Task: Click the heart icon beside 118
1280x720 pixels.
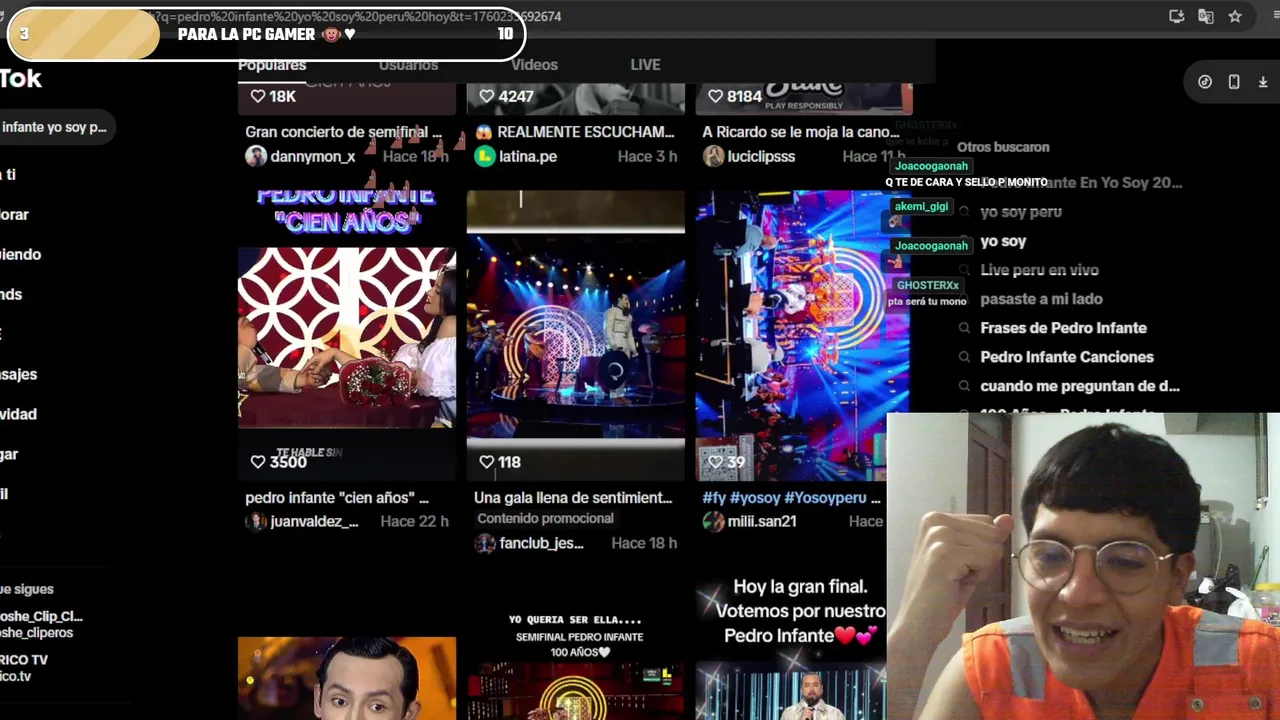Action: click(x=487, y=462)
